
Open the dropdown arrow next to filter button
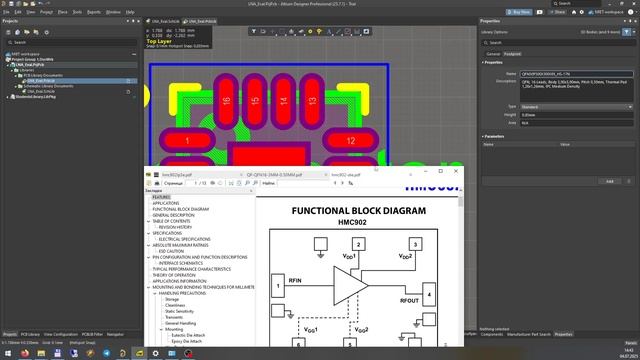click(x=634, y=32)
